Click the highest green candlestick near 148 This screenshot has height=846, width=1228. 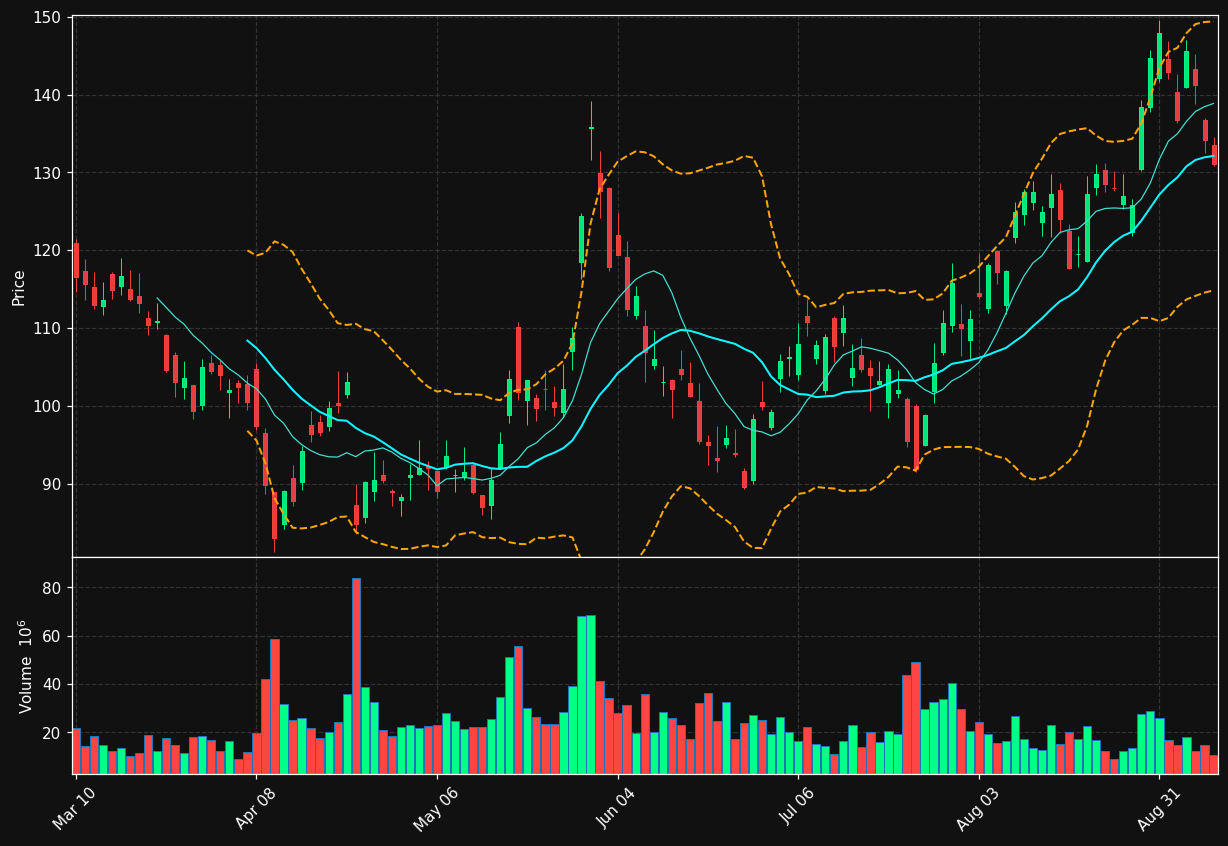pos(1159,55)
